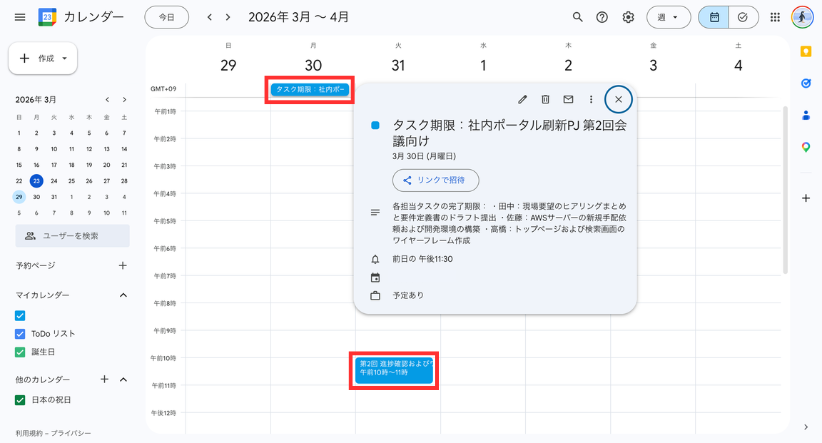Click the blue event color square
Screen dimensions: 822x443
coord(375,125)
